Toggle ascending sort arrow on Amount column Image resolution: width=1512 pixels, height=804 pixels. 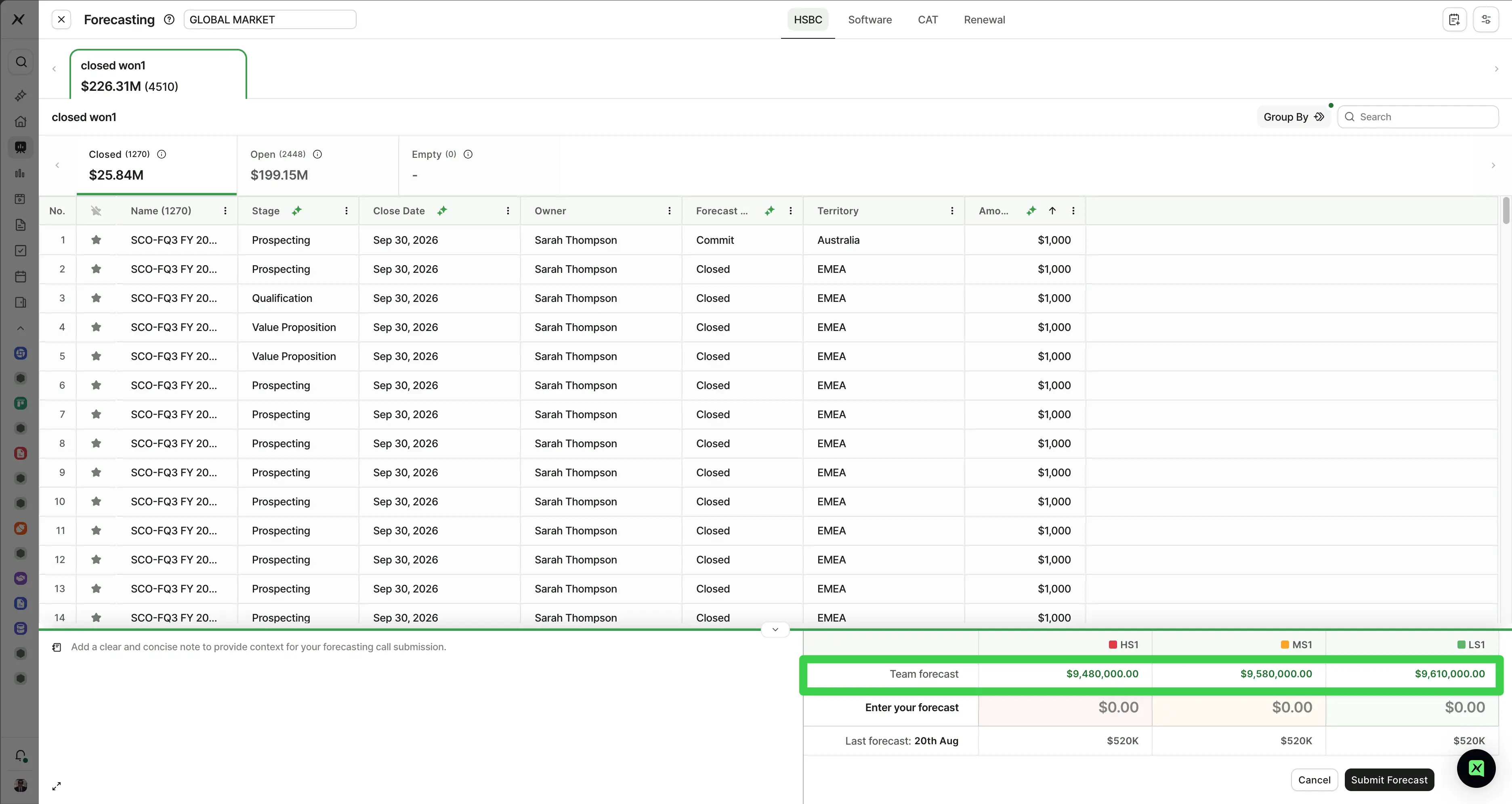click(1052, 211)
